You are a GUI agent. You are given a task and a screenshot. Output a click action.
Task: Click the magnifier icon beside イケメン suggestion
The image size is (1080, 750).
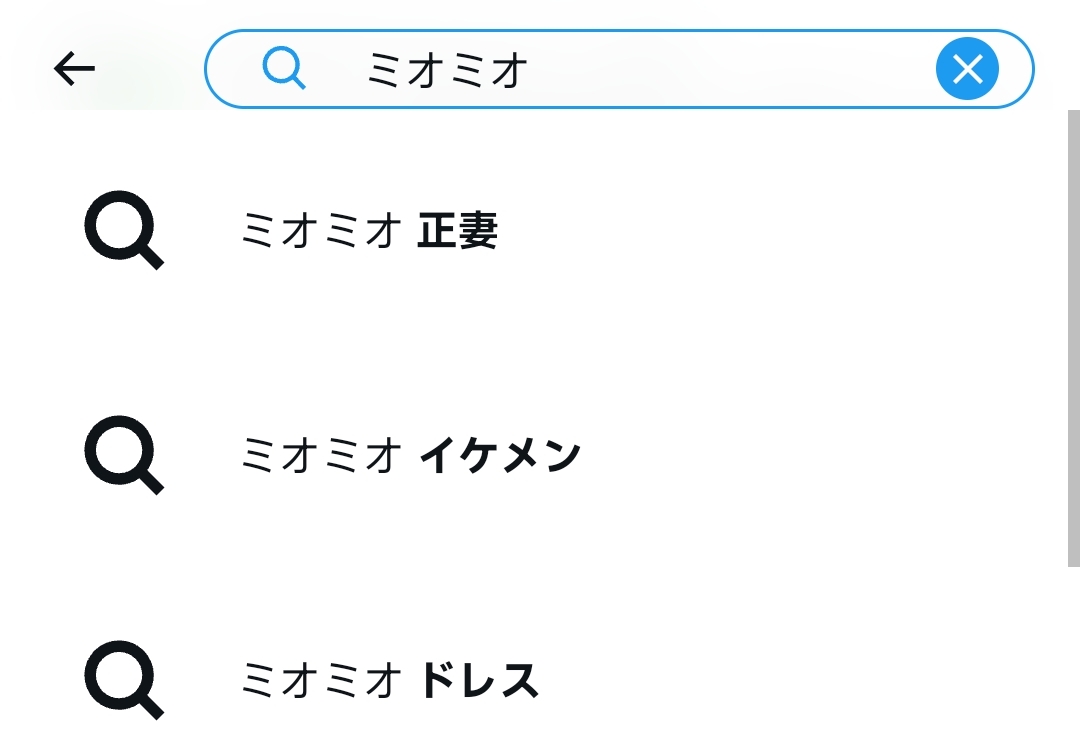(x=124, y=455)
